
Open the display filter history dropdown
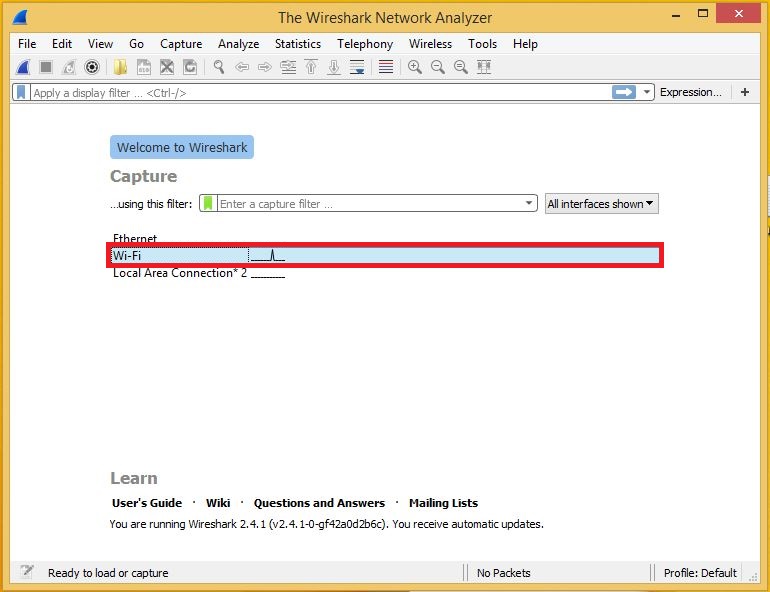pyautogui.click(x=647, y=92)
